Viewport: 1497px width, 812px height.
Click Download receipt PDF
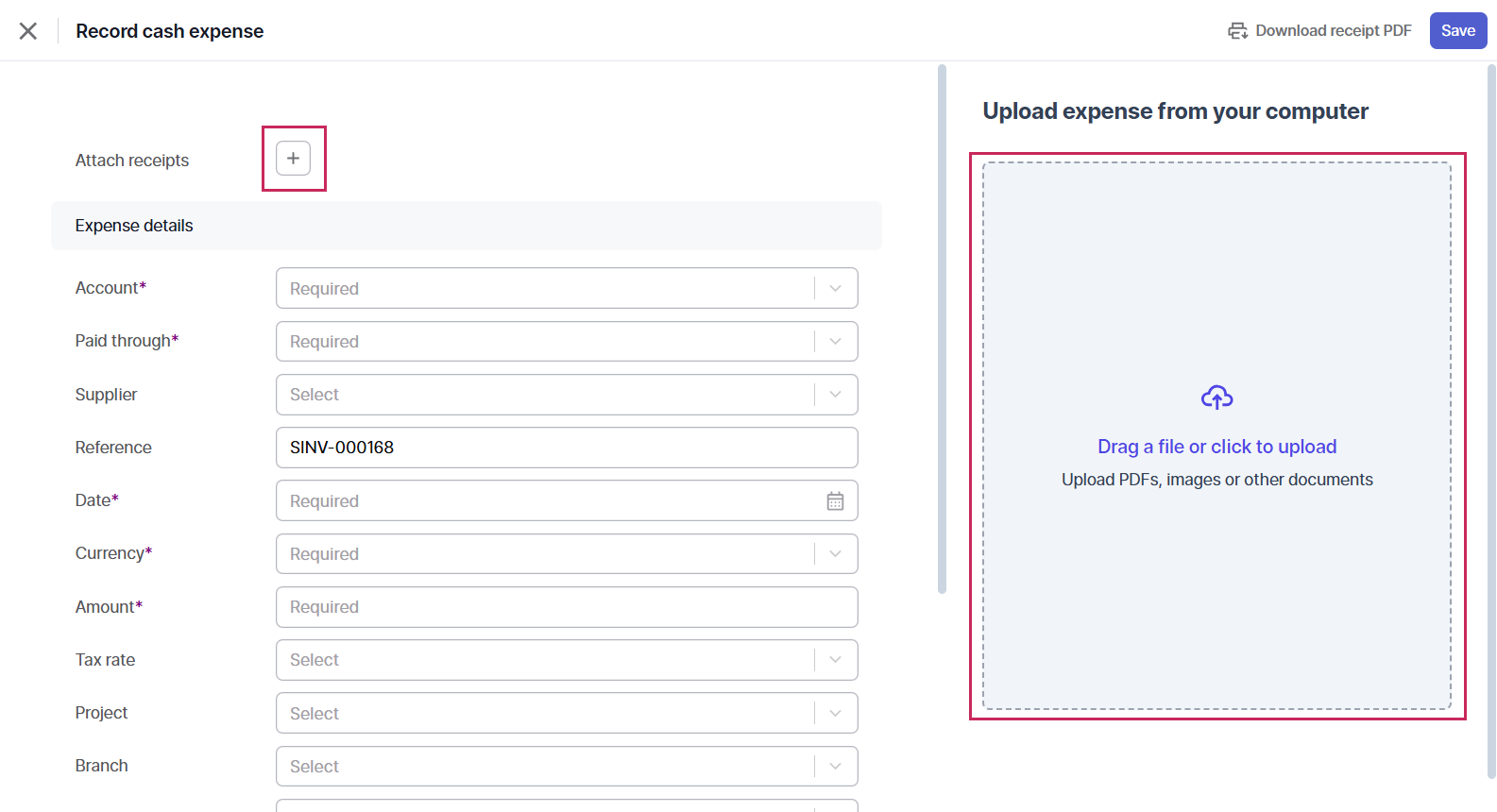[1333, 31]
